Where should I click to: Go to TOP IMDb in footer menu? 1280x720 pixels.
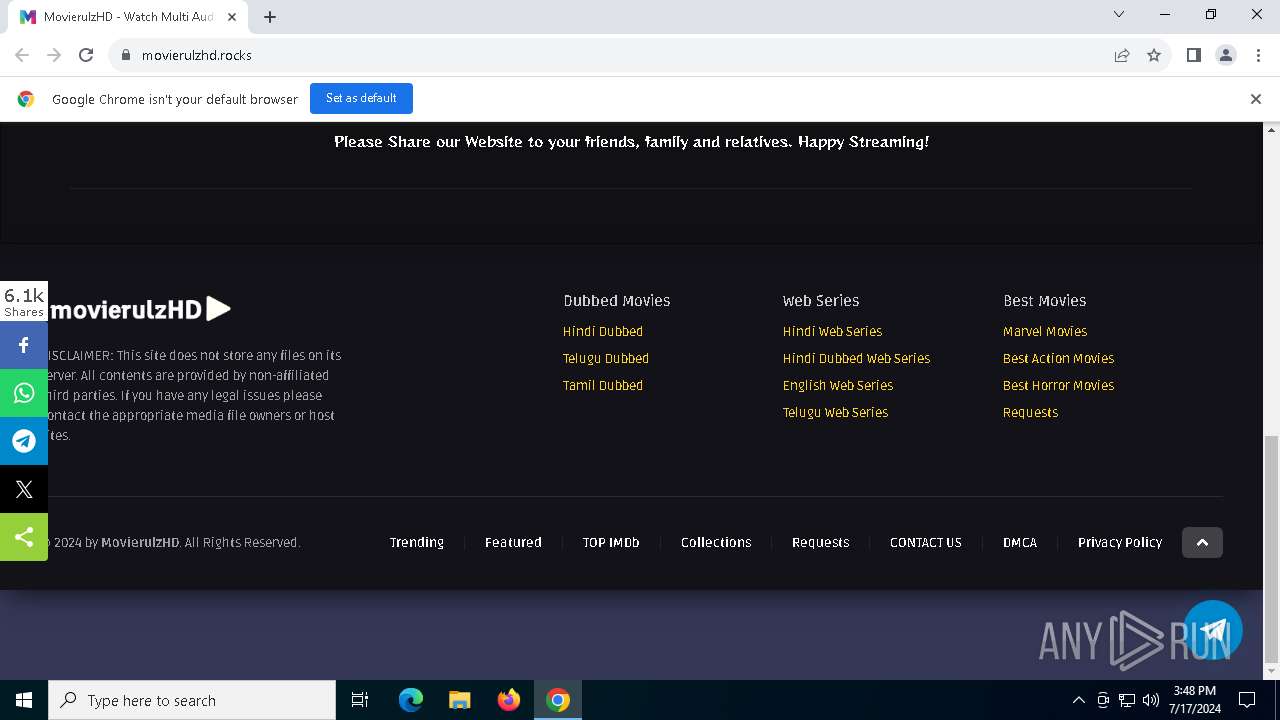coord(611,542)
